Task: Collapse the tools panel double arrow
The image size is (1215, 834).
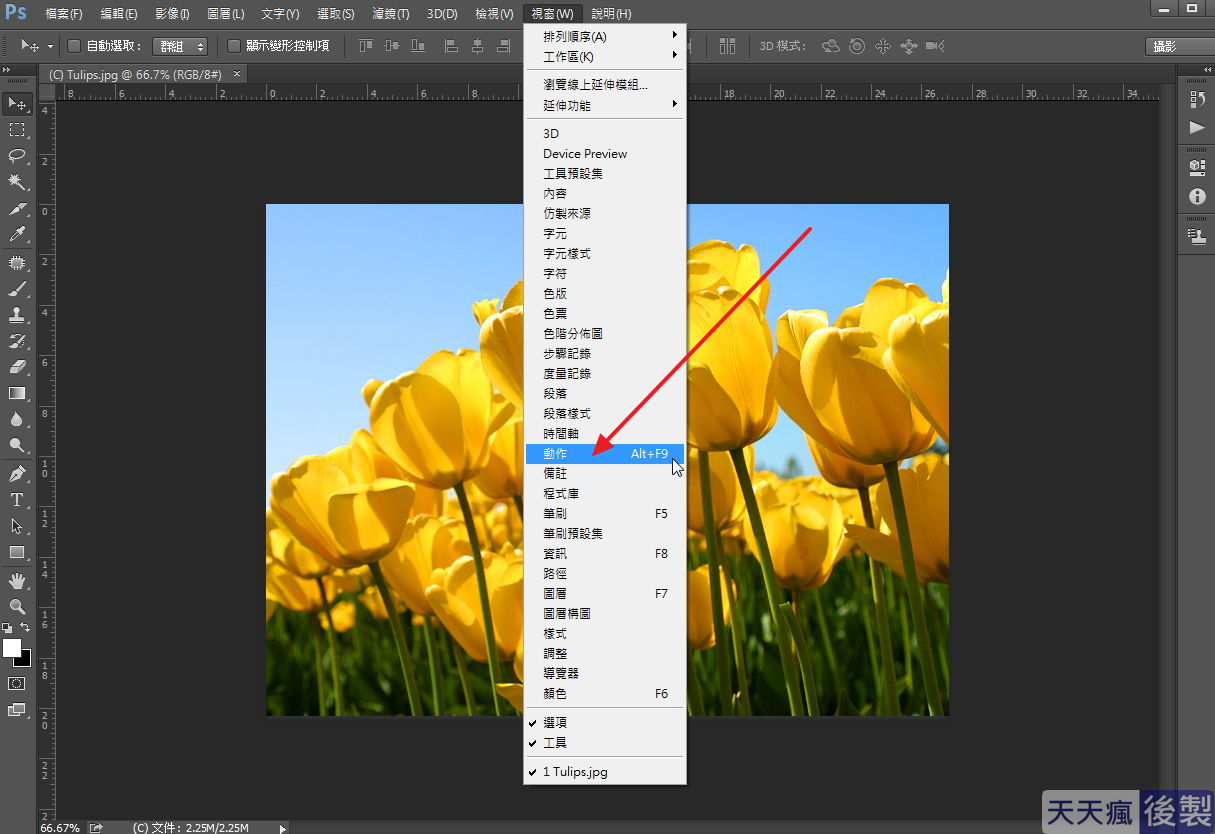Action: (x=8, y=69)
